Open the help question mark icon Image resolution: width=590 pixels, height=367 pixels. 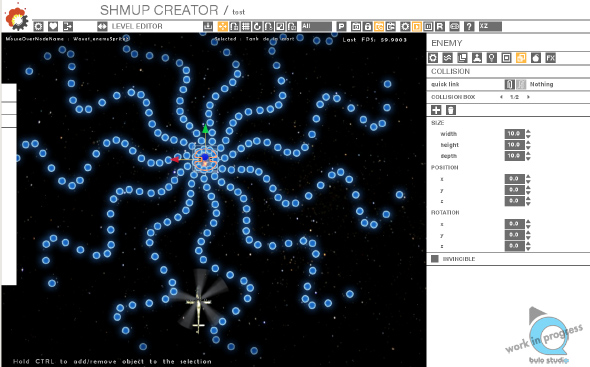(469, 26)
